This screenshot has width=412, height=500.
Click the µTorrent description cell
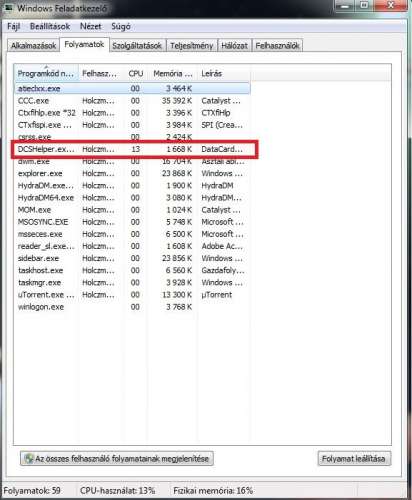pos(217,295)
